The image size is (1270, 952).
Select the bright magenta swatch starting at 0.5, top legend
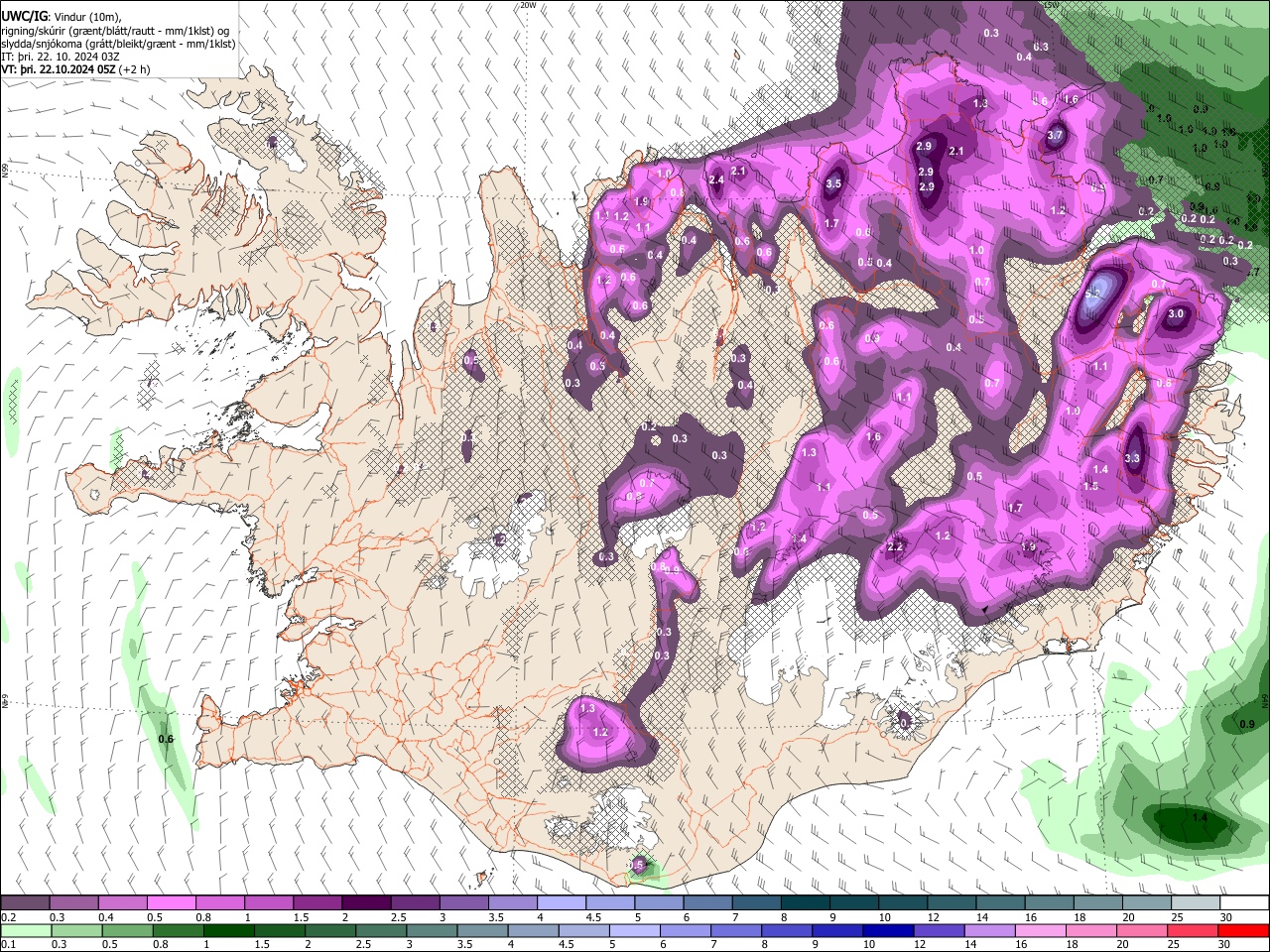pyautogui.click(x=171, y=903)
